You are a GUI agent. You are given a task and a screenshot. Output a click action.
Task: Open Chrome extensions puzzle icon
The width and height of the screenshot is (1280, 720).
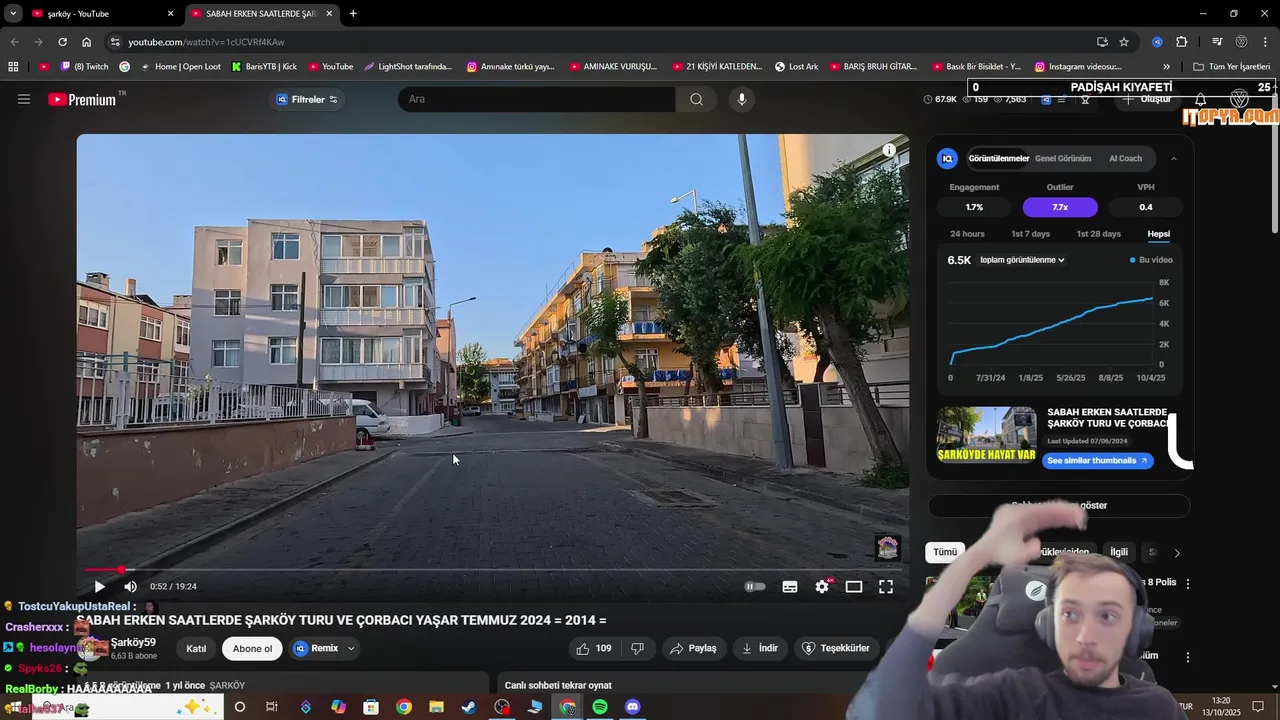click(x=1181, y=42)
